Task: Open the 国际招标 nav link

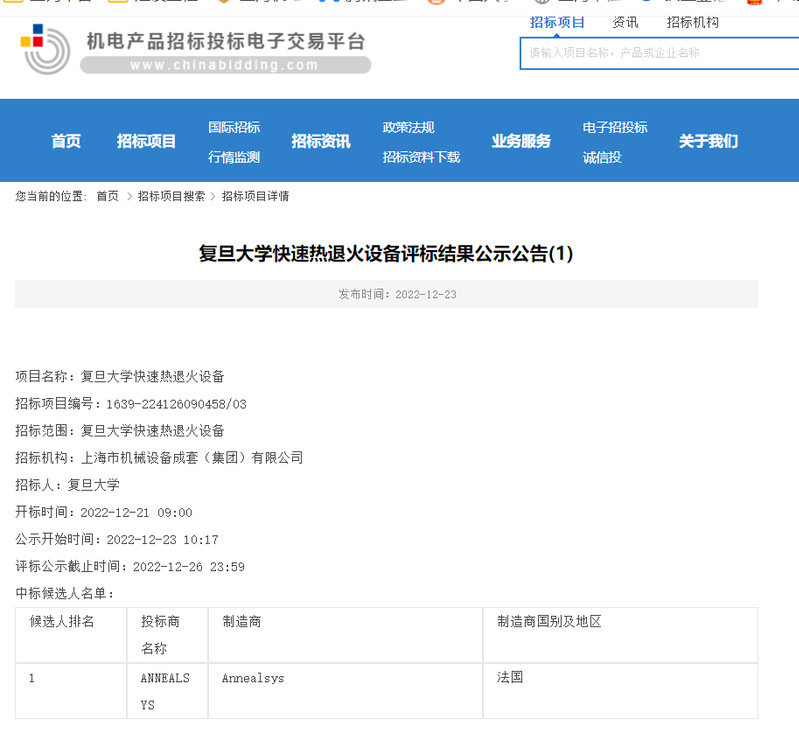Action: point(234,127)
